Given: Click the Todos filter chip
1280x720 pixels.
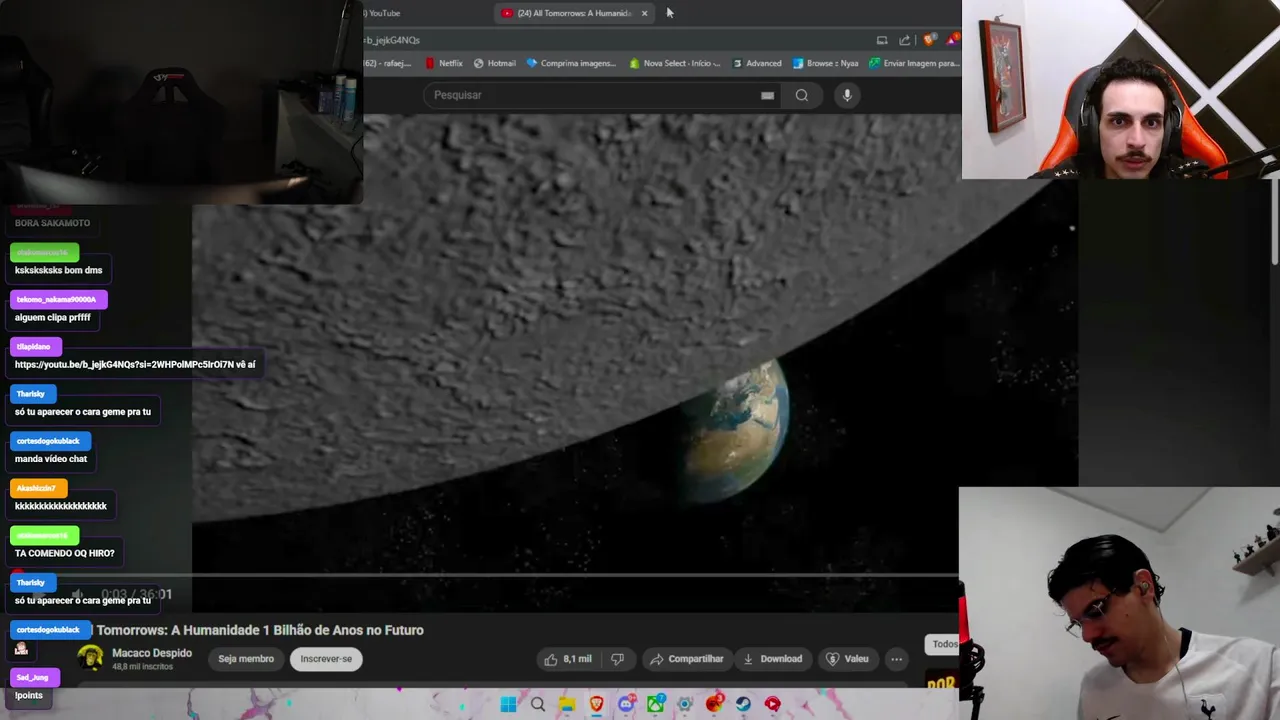Looking at the screenshot, I should click(944, 644).
